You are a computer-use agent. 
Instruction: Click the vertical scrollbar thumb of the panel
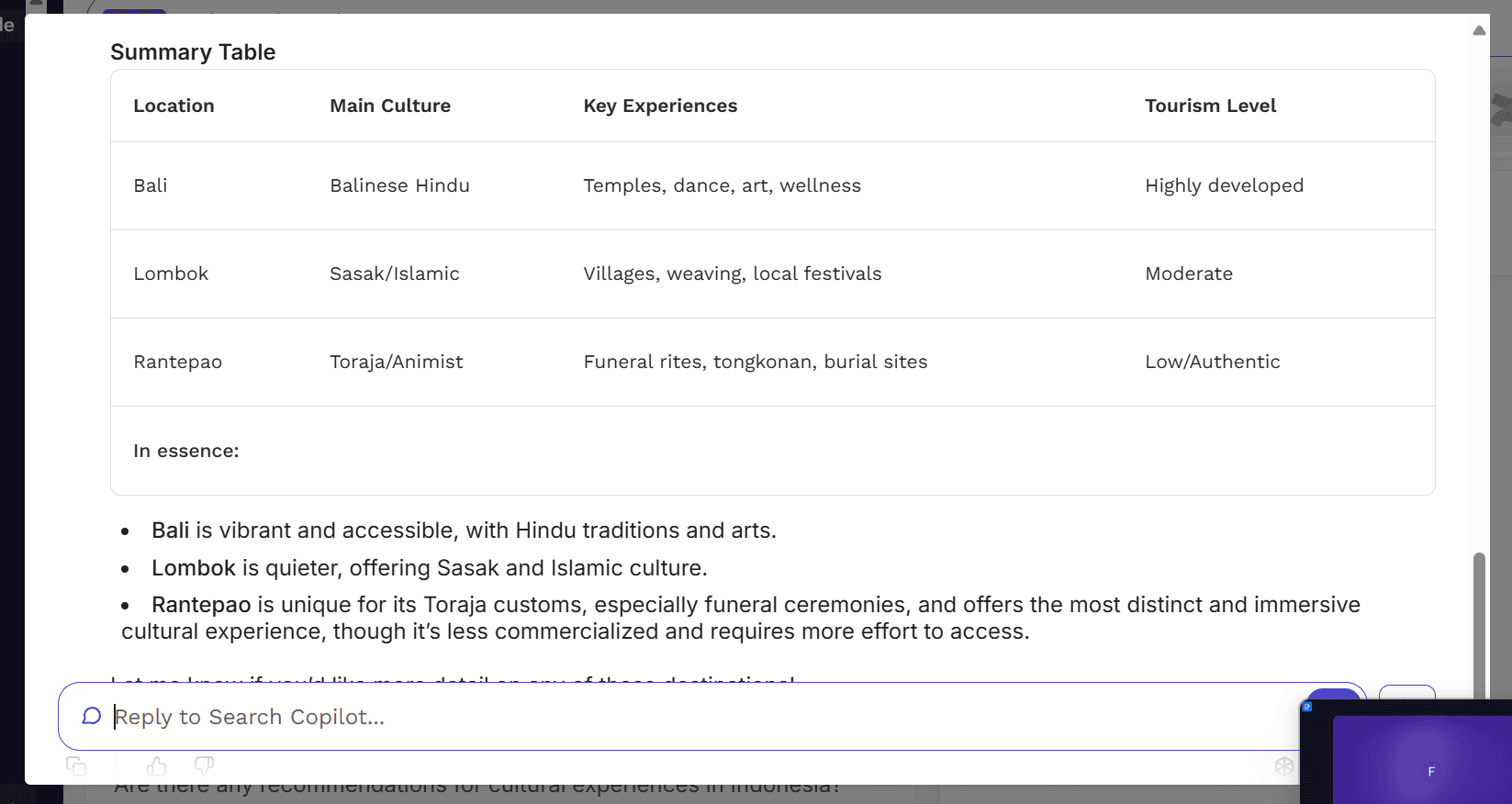[1479, 624]
